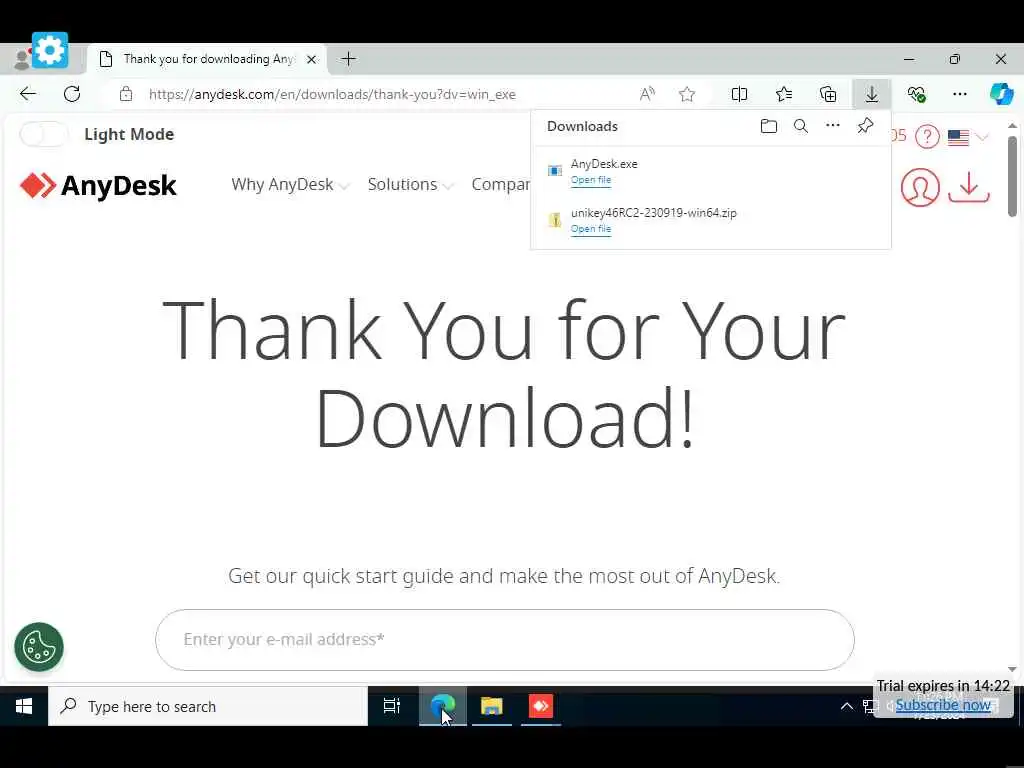Open File Explorer from the taskbar
Image resolution: width=1024 pixels, height=768 pixels.
492,706
